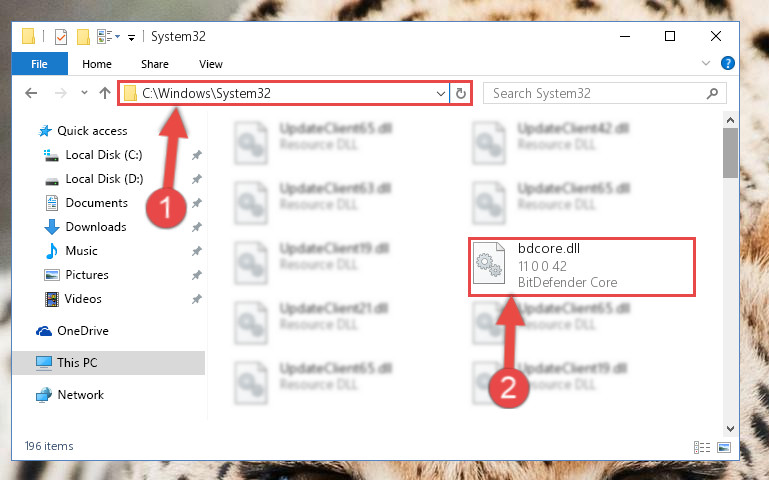Go up one folder level
Image resolution: width=769 pixels, height=480 pixels.
tap(104, 93)
